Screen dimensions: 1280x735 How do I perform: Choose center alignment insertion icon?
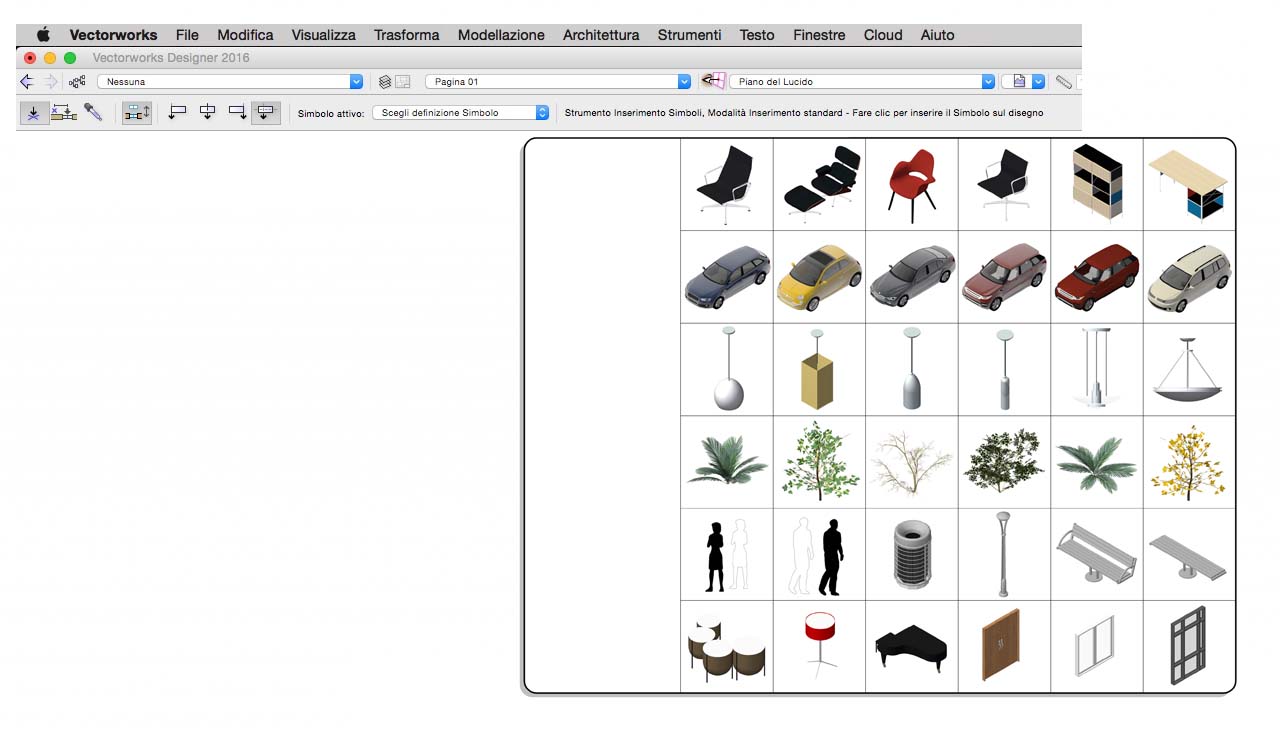pos(207,113)
